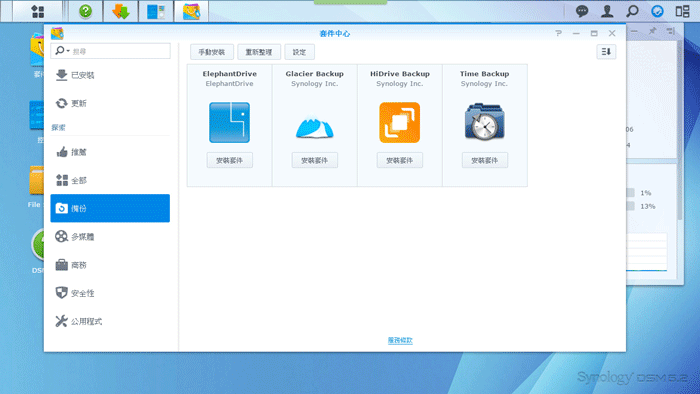Click the HiDrive Backup orange icon
Screen dimensions: 700x394
(x=400, y=122)
